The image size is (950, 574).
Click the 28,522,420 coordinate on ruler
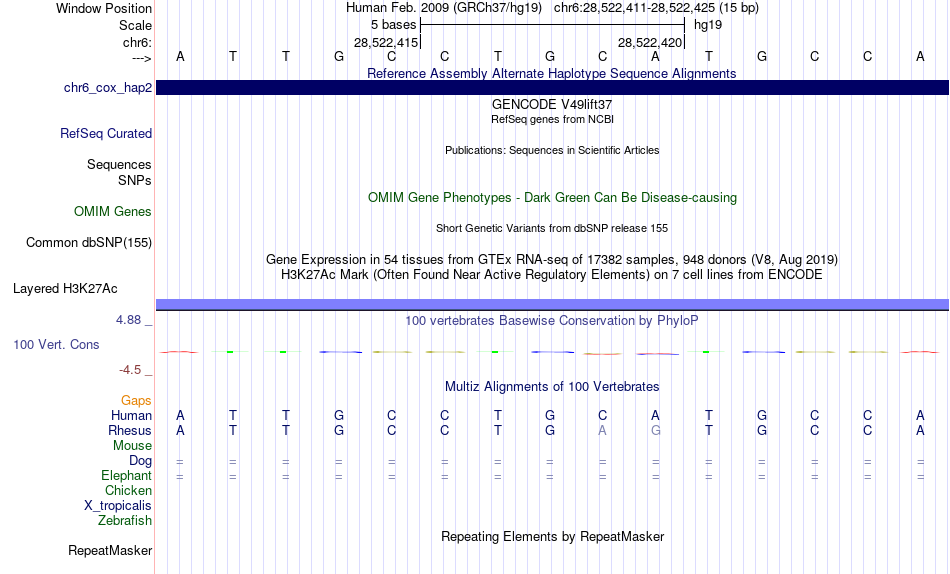pyautogui.click(x=649, y=42)
